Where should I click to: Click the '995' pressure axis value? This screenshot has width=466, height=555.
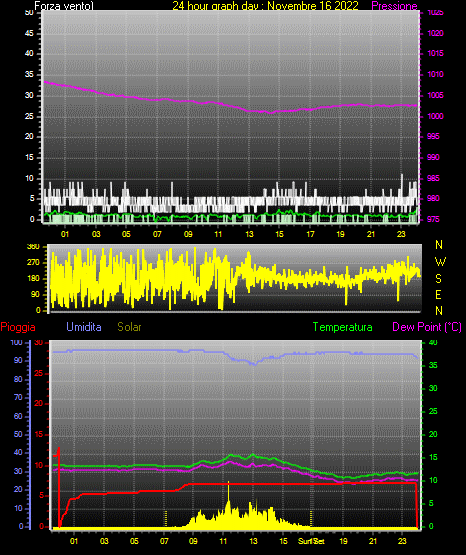point(433,136)
